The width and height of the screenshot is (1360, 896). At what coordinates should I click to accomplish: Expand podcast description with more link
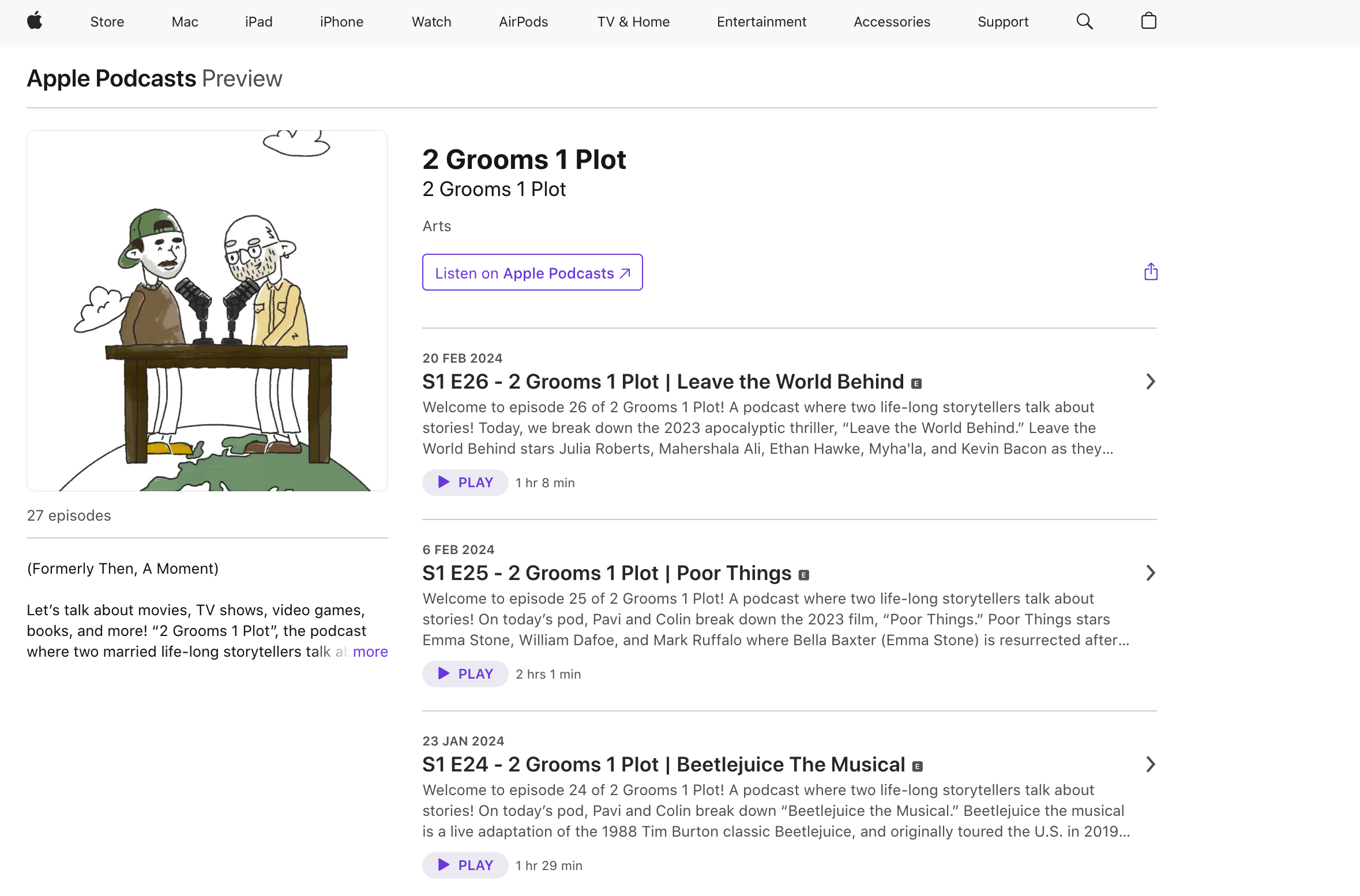pyautogui.click(x=370, y=652)
